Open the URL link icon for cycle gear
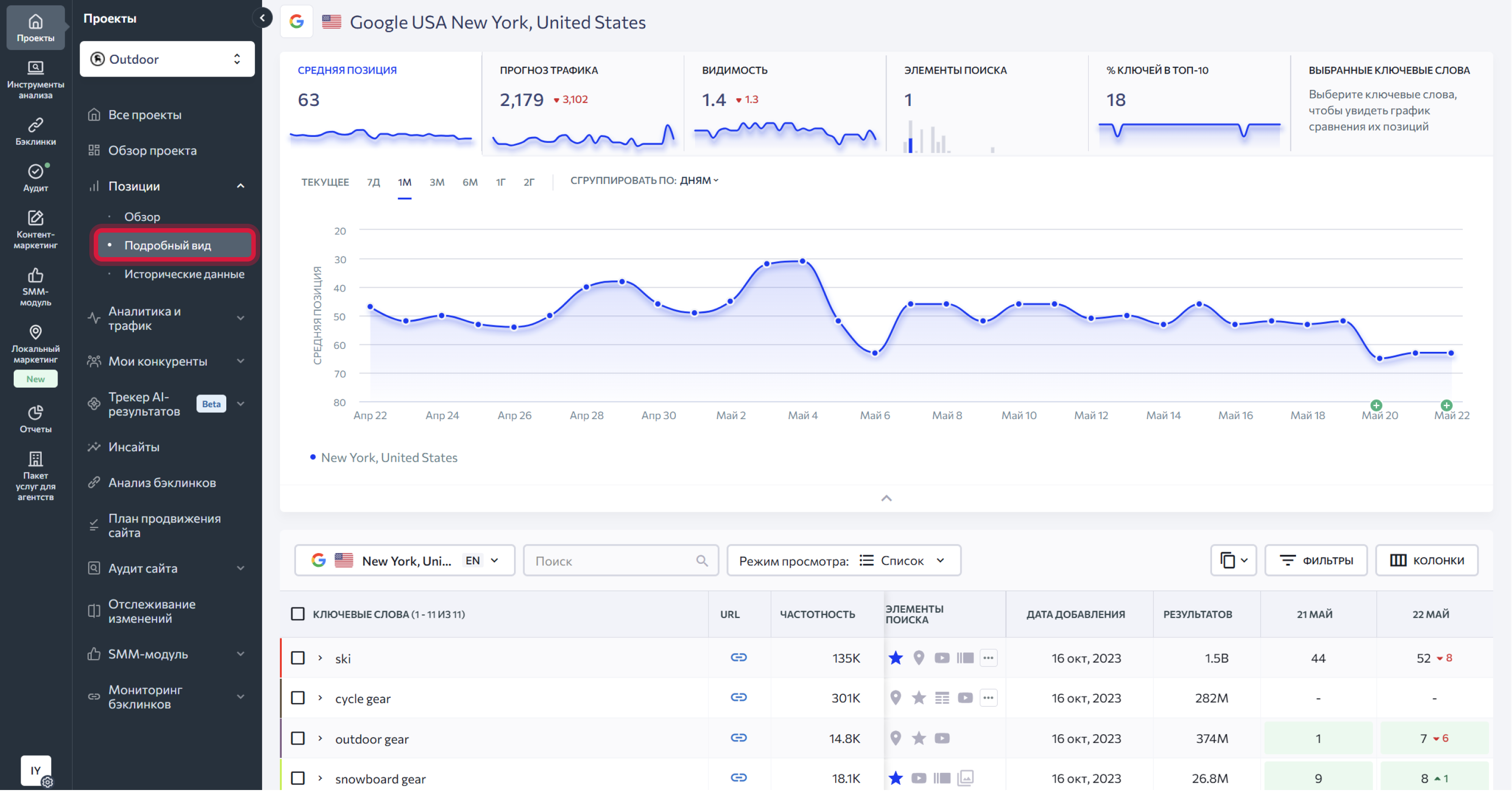Screen dimensions: 1512x791 [x=738, y=697]
